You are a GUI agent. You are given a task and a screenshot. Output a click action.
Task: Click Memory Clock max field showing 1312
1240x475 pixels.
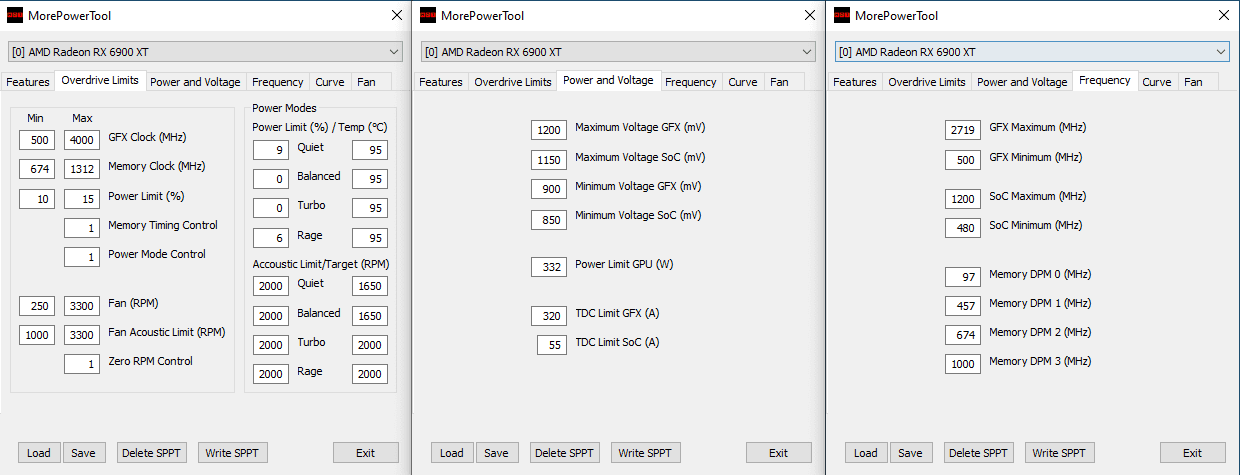click(x=82, y=169)
